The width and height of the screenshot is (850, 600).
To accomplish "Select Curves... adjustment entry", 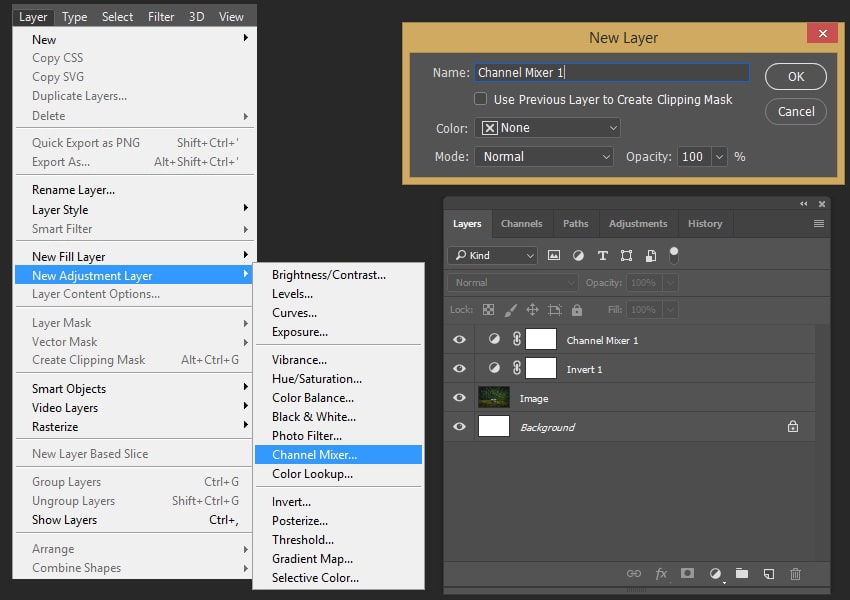I will click(x=338, y=313).
